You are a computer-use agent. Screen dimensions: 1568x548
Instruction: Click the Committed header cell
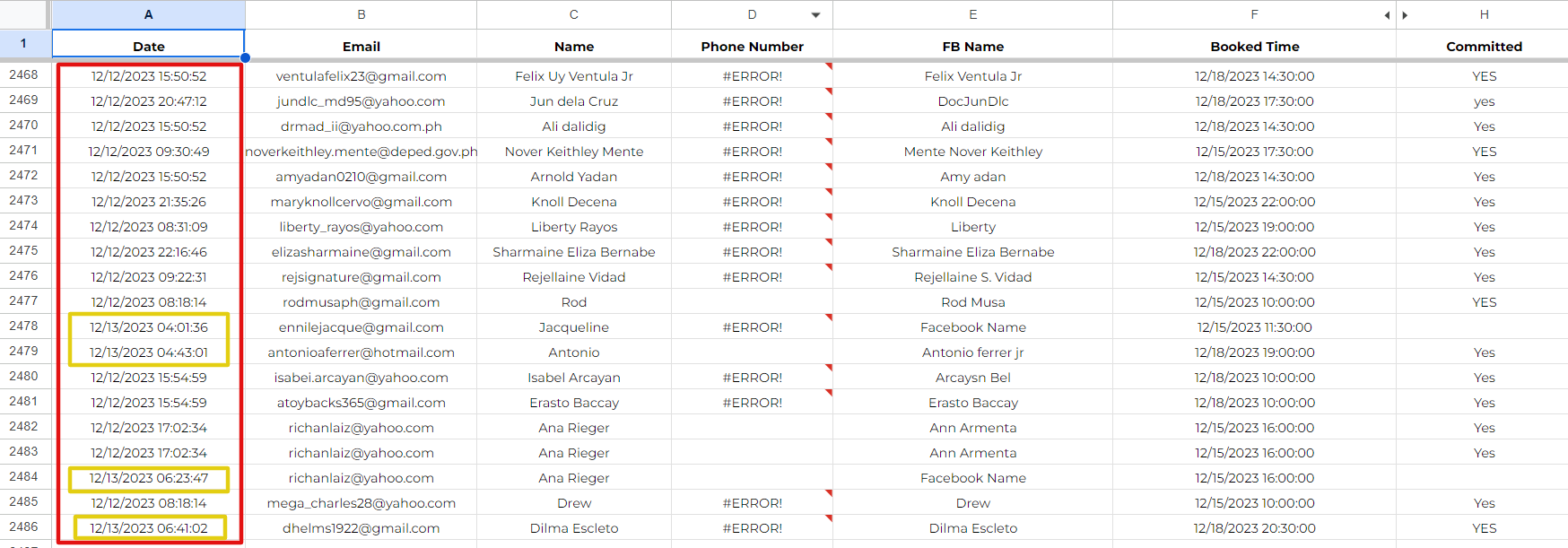click(x=1484, y=46)
